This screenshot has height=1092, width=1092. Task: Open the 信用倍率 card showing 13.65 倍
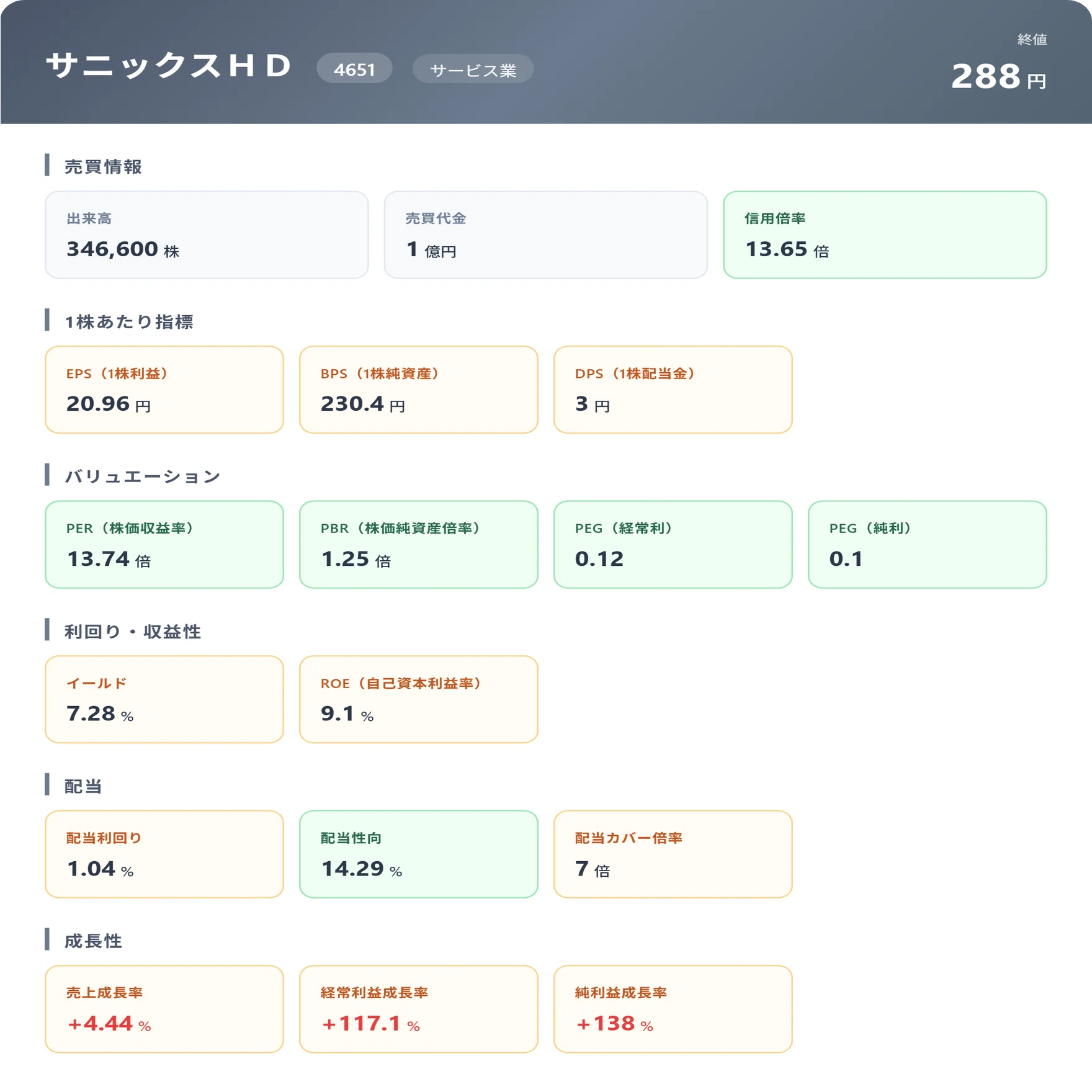click(x=885, y=235)
